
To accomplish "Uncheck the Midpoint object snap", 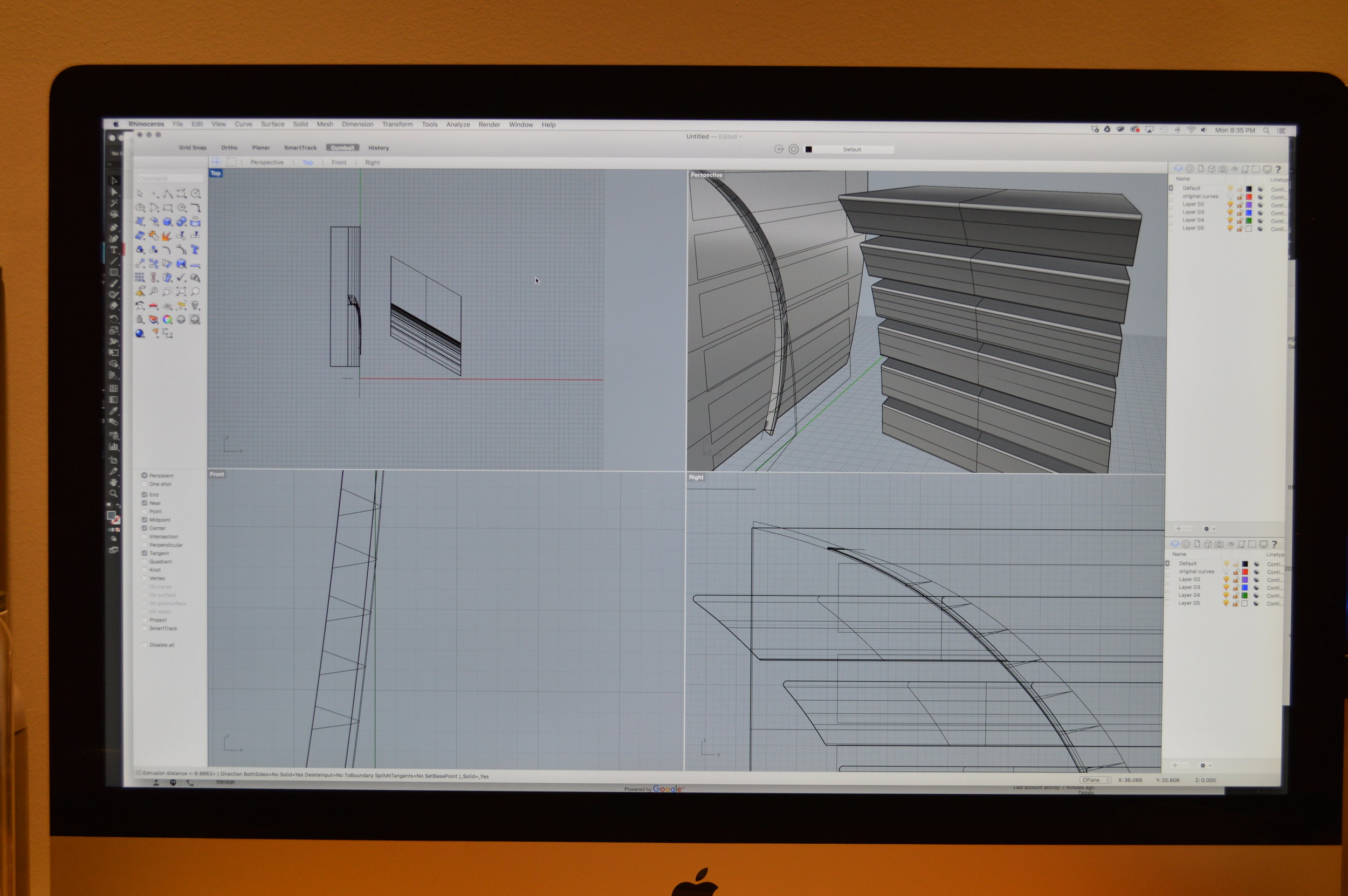I will point(145,520).
